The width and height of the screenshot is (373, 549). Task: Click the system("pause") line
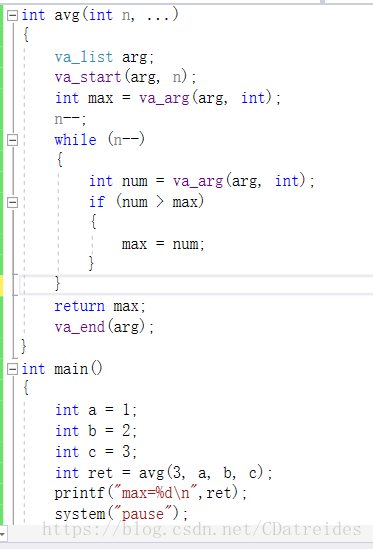[121, 514]
